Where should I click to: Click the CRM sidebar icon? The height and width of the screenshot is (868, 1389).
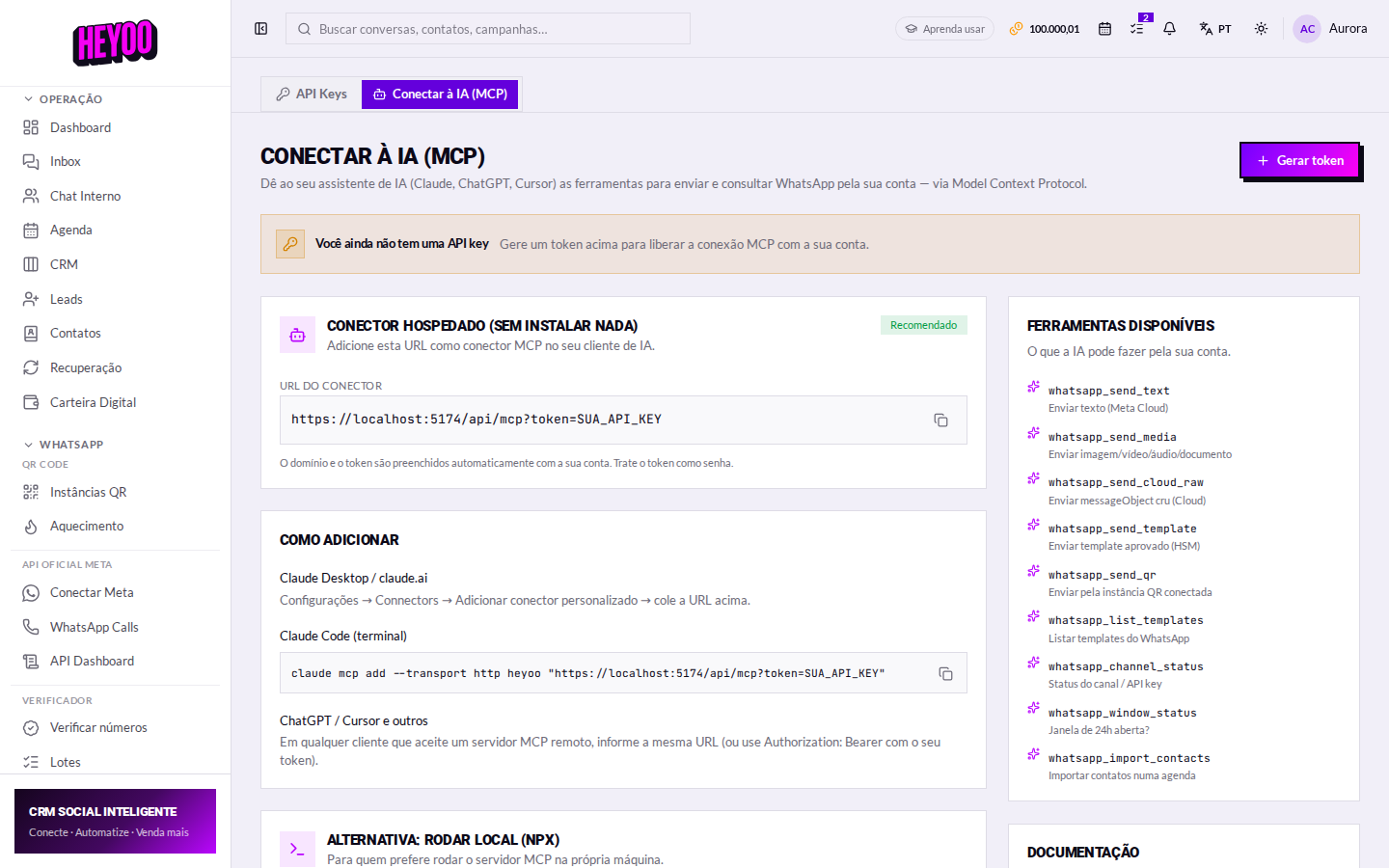pyautogui.click(x=31, y=264)
